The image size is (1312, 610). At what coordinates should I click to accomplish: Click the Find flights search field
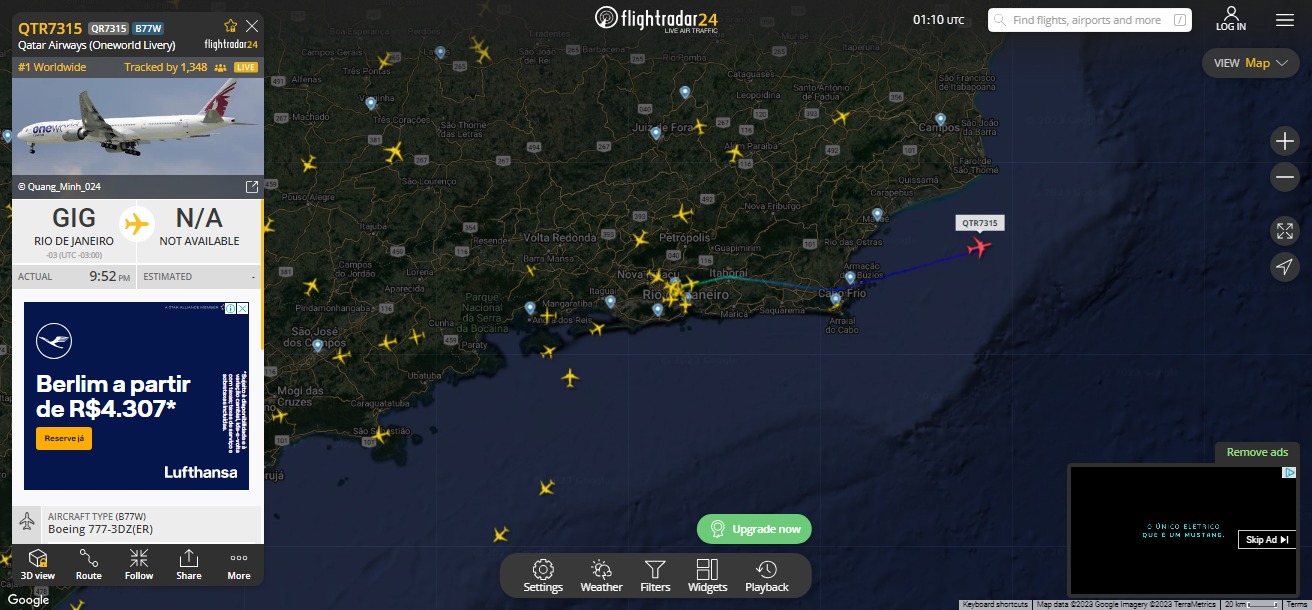pyautogui.click(x=1090, y=20)
